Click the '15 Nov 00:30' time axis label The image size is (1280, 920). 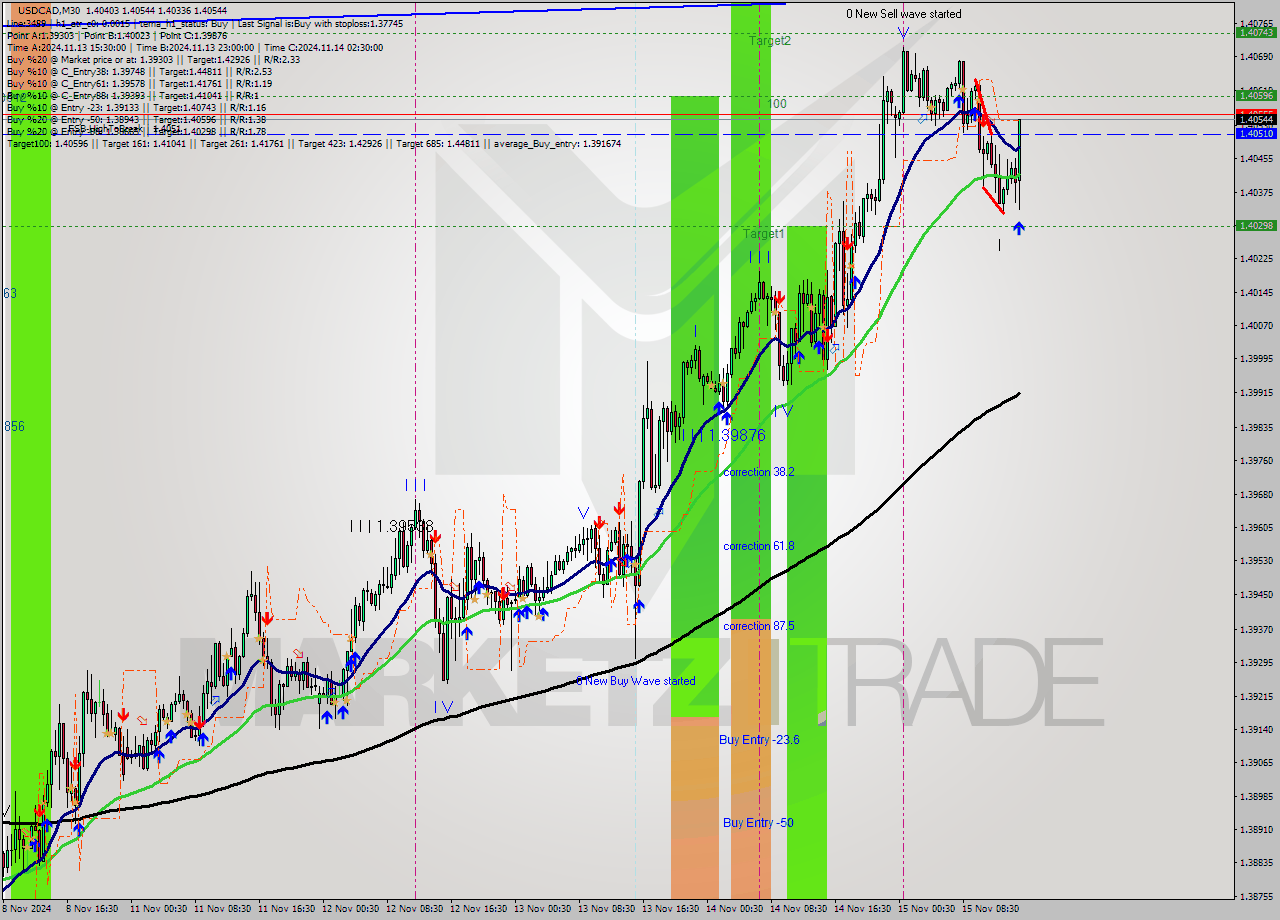point(926,909)
